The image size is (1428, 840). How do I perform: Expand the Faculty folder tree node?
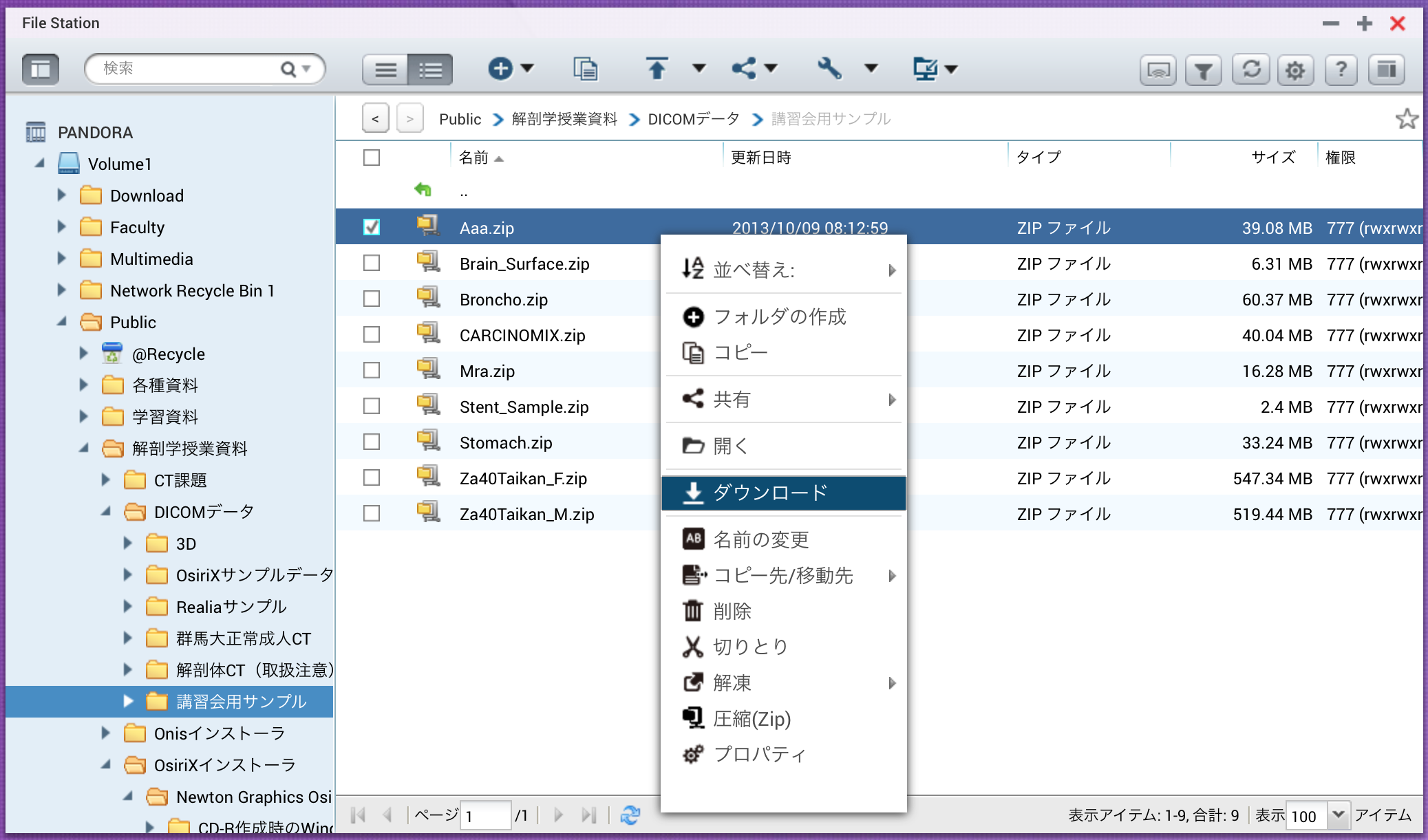pyautogui.click(x=61, y=227)
